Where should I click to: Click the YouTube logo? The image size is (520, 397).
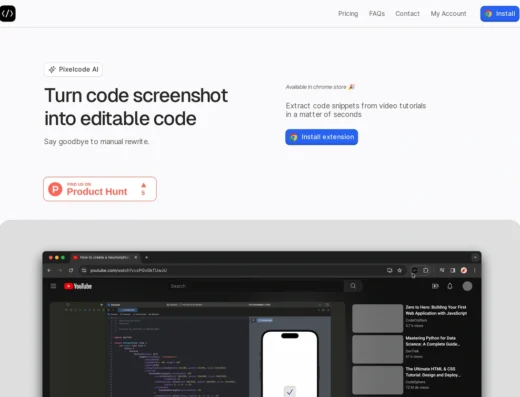point(78,286)
